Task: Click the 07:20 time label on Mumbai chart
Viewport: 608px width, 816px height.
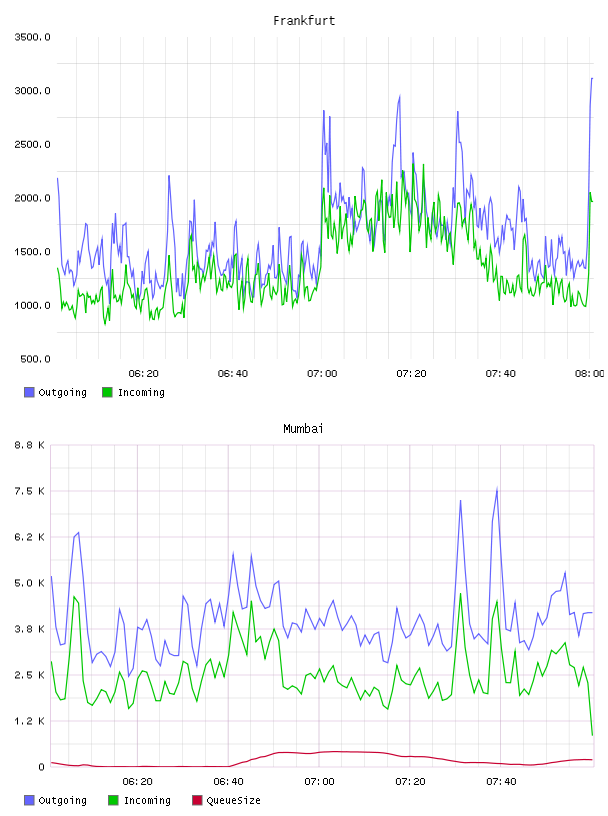Action: point(410,782)
